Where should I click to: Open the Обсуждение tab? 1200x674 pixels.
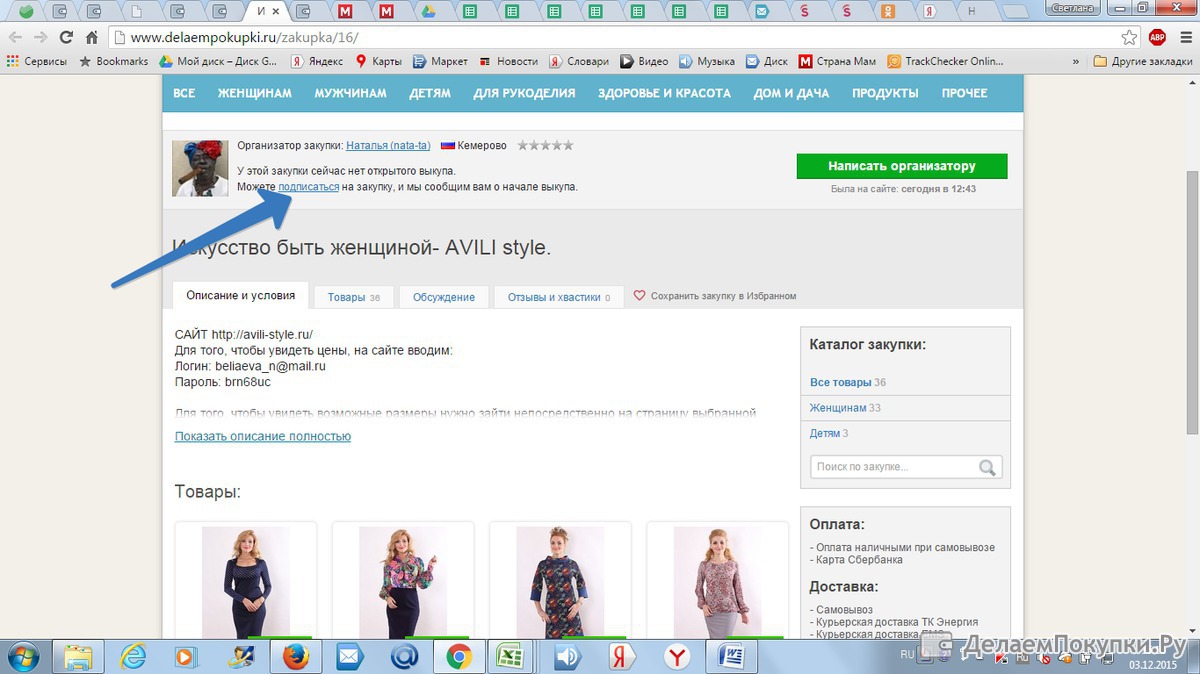444,297
